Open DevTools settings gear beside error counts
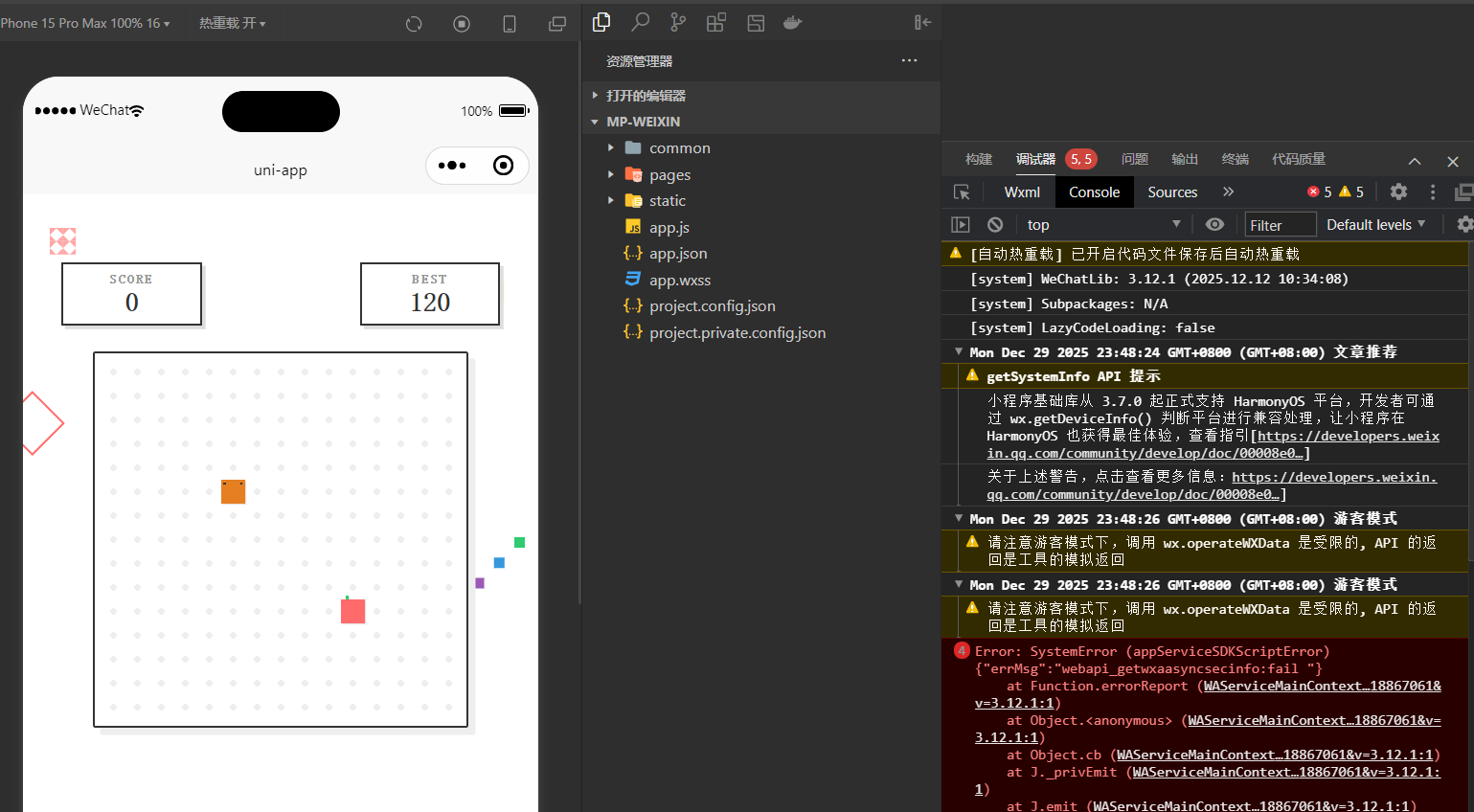Image resolution: width=1474 pixels, height=812 pixels. tap(1398, 192)
